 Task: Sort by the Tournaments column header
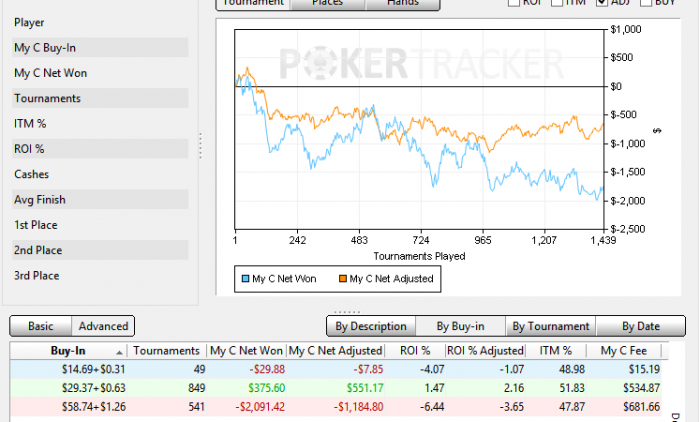[x=167, y=351]
